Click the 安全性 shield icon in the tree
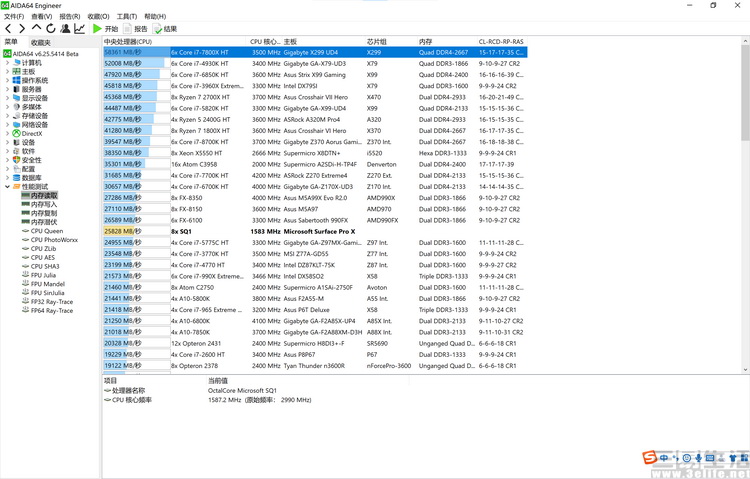The height and width of the screenshot is (479, 750). (17, 160)
